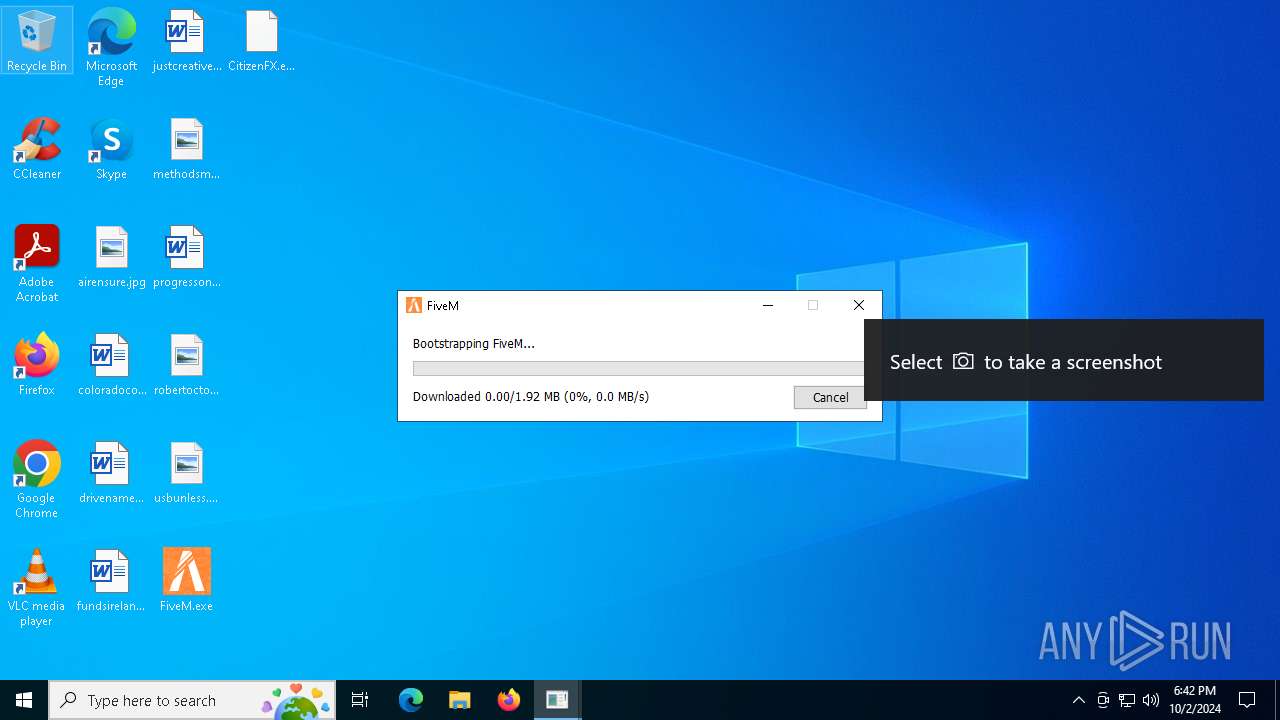Screen dimensions: 1280x720
Task: Close the FiveM window
Action: 859,305
